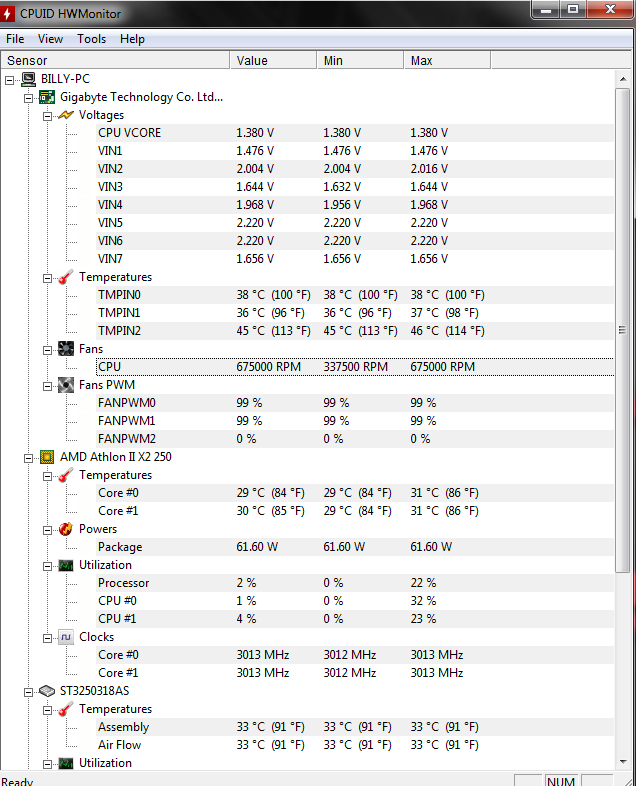Select the BILLY-PC computer icon
The height and width of the screenshot is (786, 636).
(29, 79)
